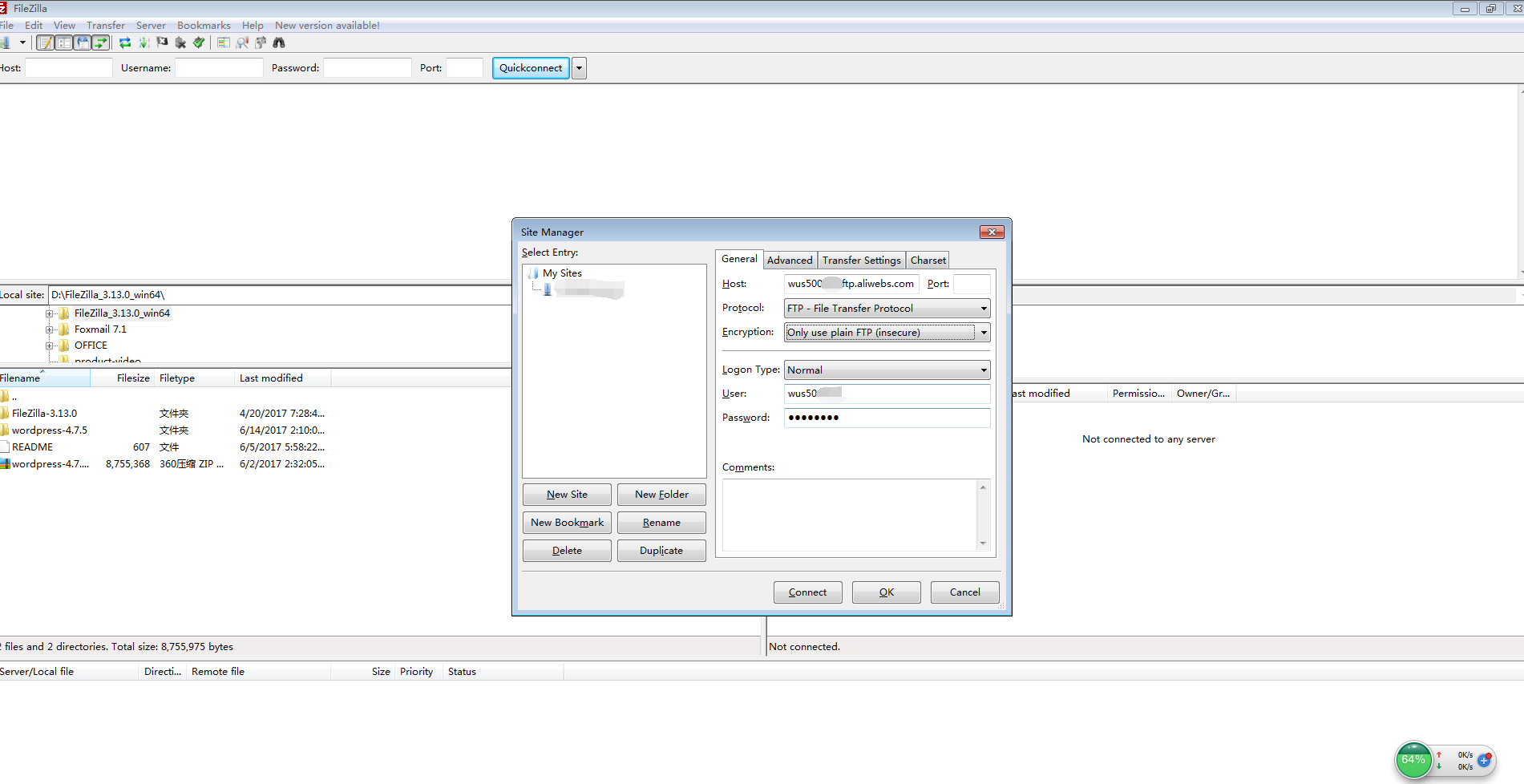
Task: Select the FileZilla-3.13.0 folder icon
Action: tap(5, 413)
